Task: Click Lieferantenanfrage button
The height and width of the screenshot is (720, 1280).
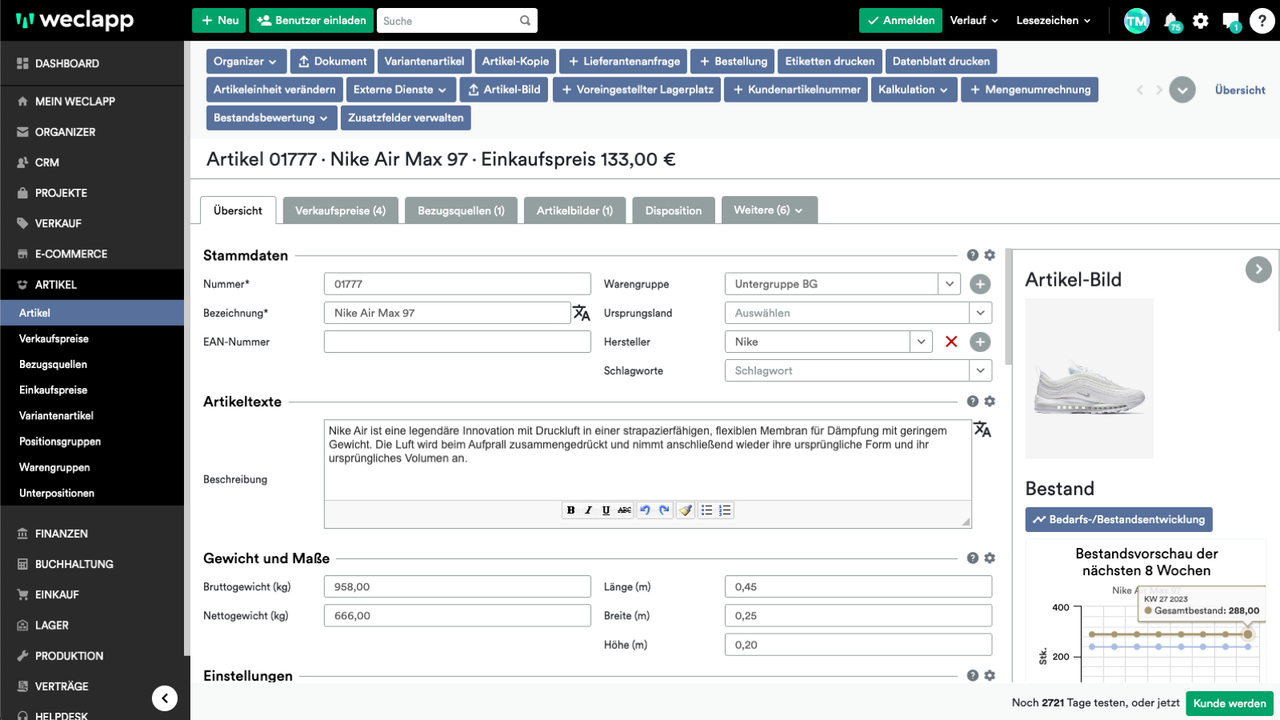Action: (624, 61)
